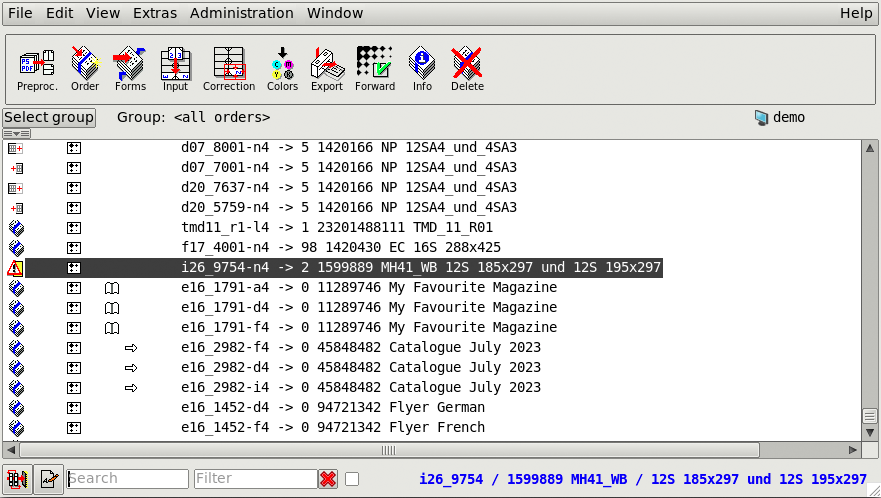
Task: Select e16_2982-d4 Catalogue July 2023
Action: point(361,368)
